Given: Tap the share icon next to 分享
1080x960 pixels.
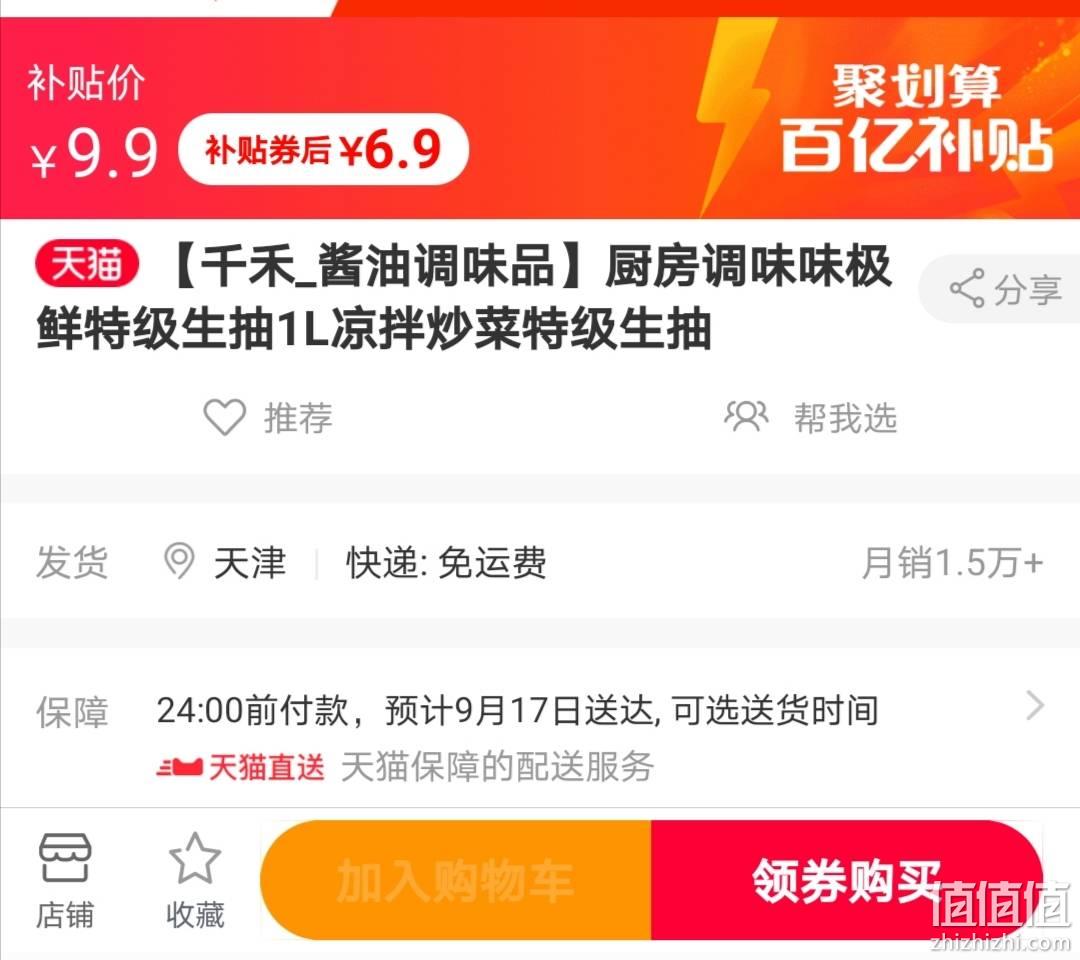Looking at the screenshot, I should 966,289.
